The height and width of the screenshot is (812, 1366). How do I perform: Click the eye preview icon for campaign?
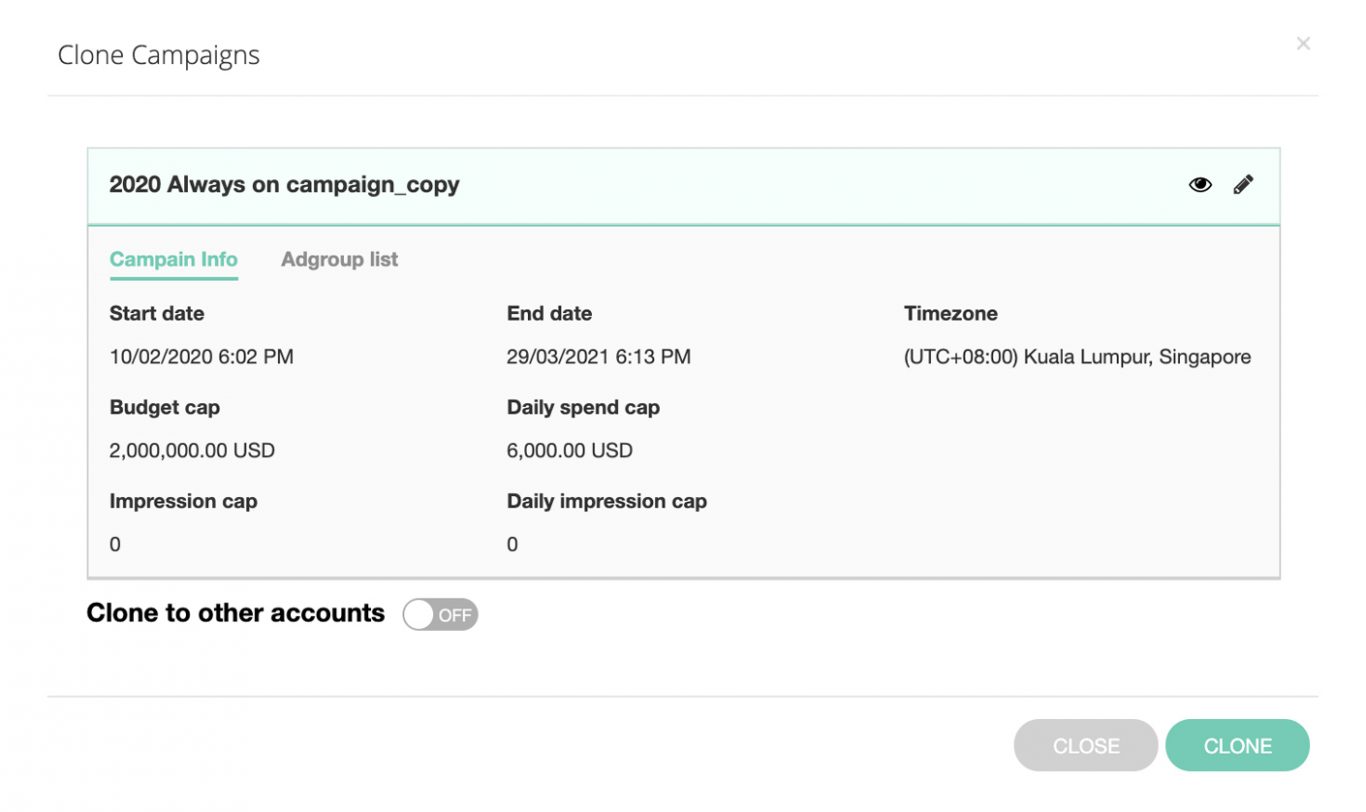tap(1200, 184)
